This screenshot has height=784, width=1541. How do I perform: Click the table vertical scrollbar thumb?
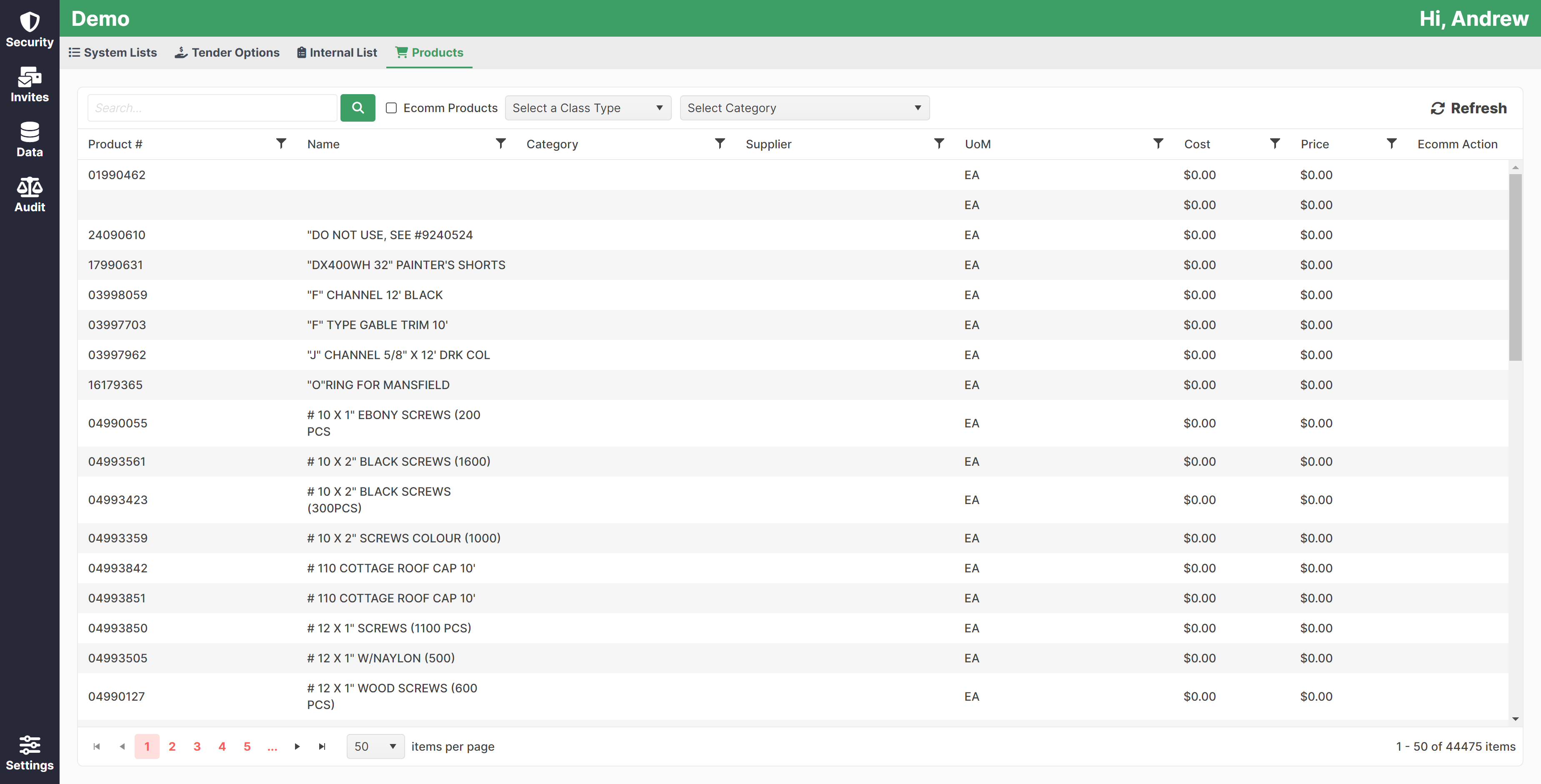tap(1515, 267)
